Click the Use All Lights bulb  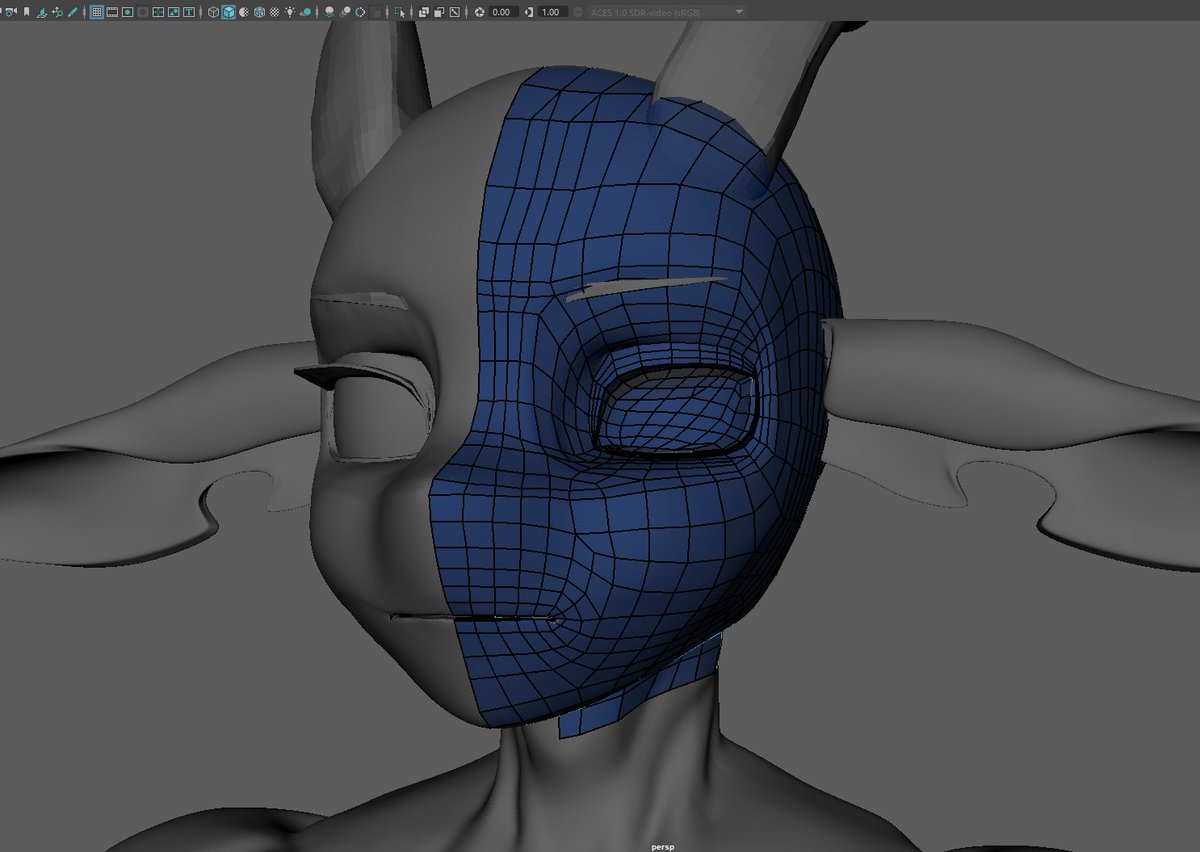(x=290, y=12)
